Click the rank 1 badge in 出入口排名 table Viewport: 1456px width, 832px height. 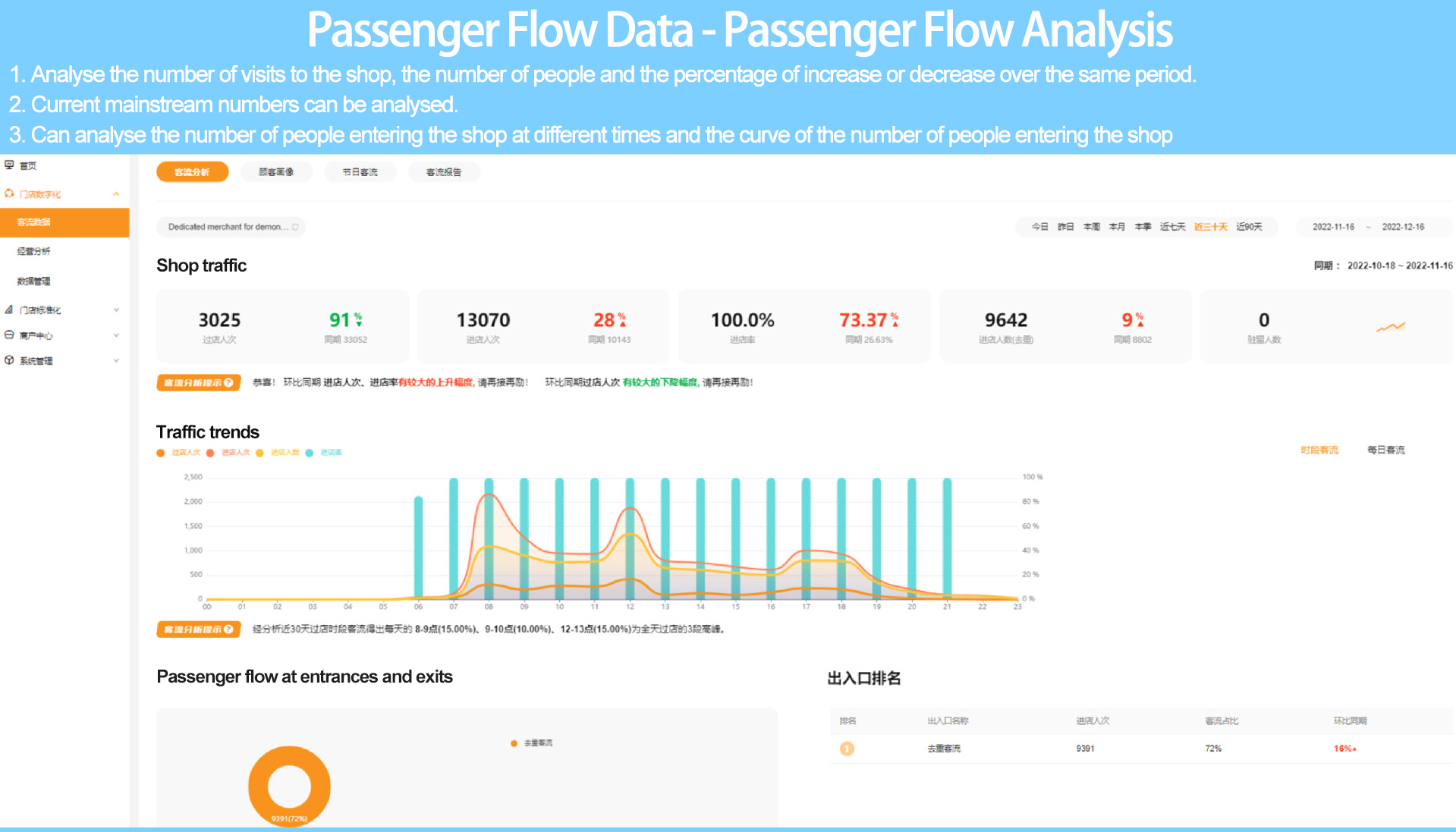pos(847,749)
